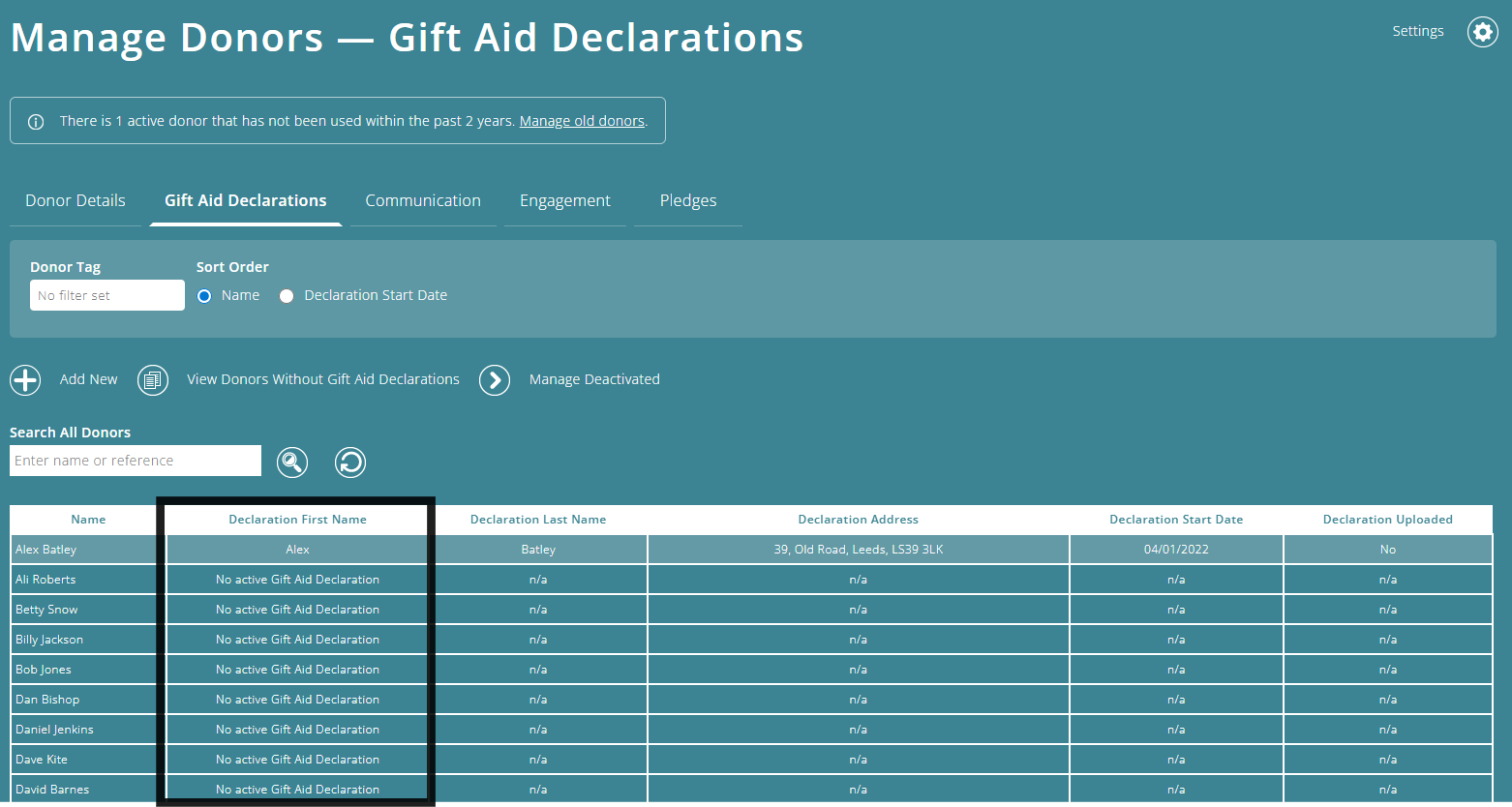Open the Pledges tab

tap(687, 200)
